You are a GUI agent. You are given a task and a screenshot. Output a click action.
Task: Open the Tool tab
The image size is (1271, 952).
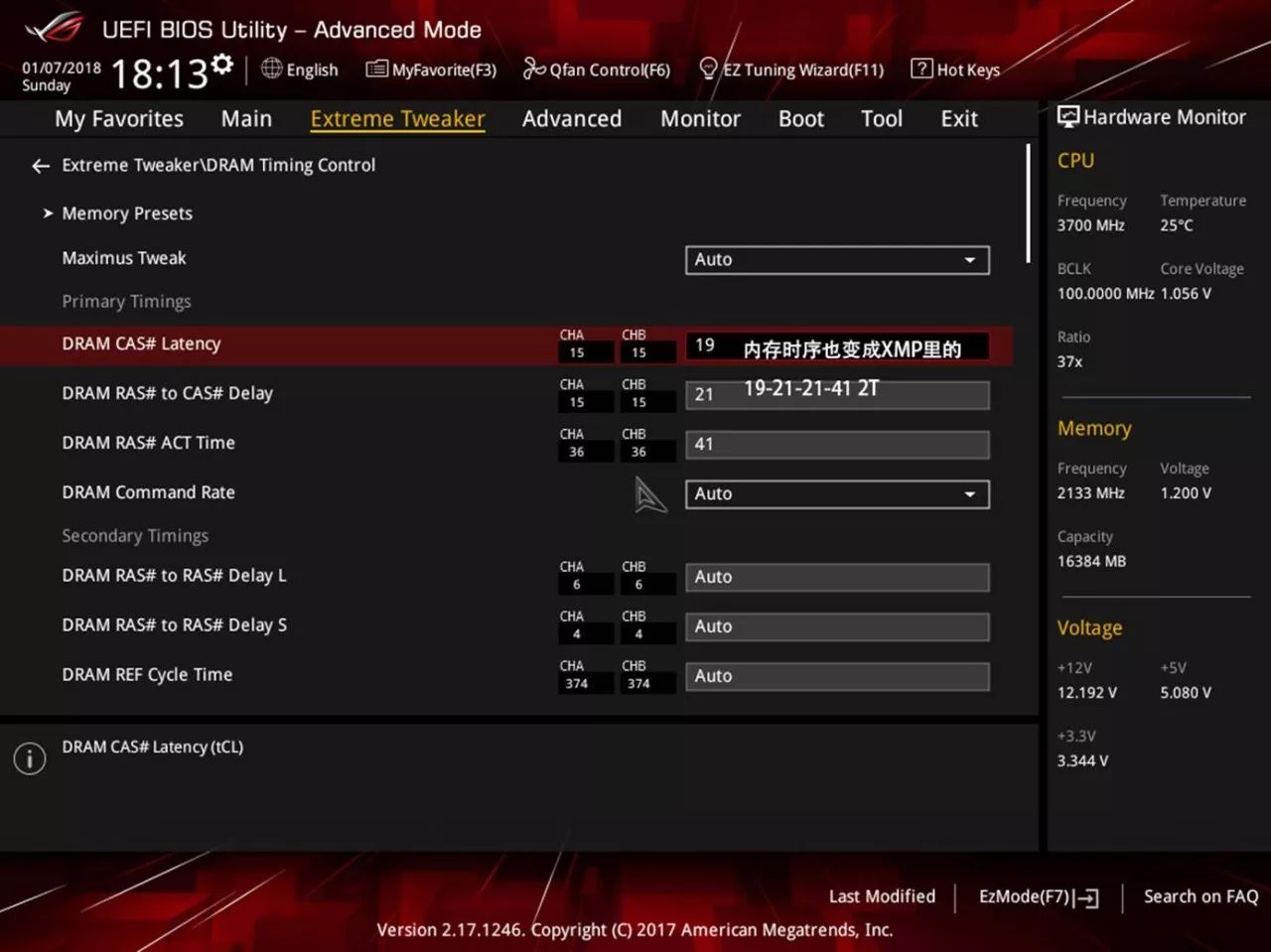click(x=882, y=119)
